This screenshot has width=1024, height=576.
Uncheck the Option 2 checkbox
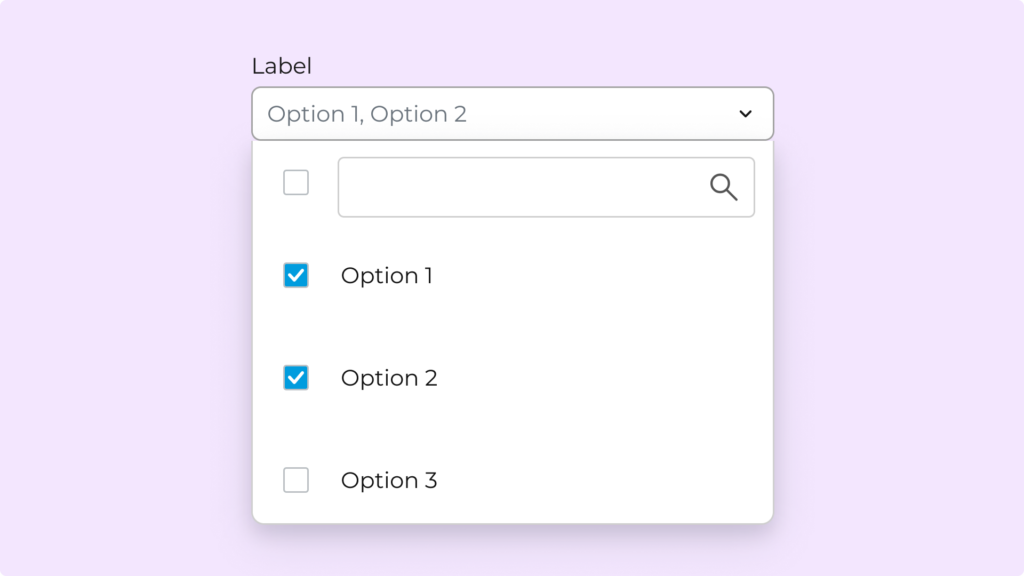[296, 378]
